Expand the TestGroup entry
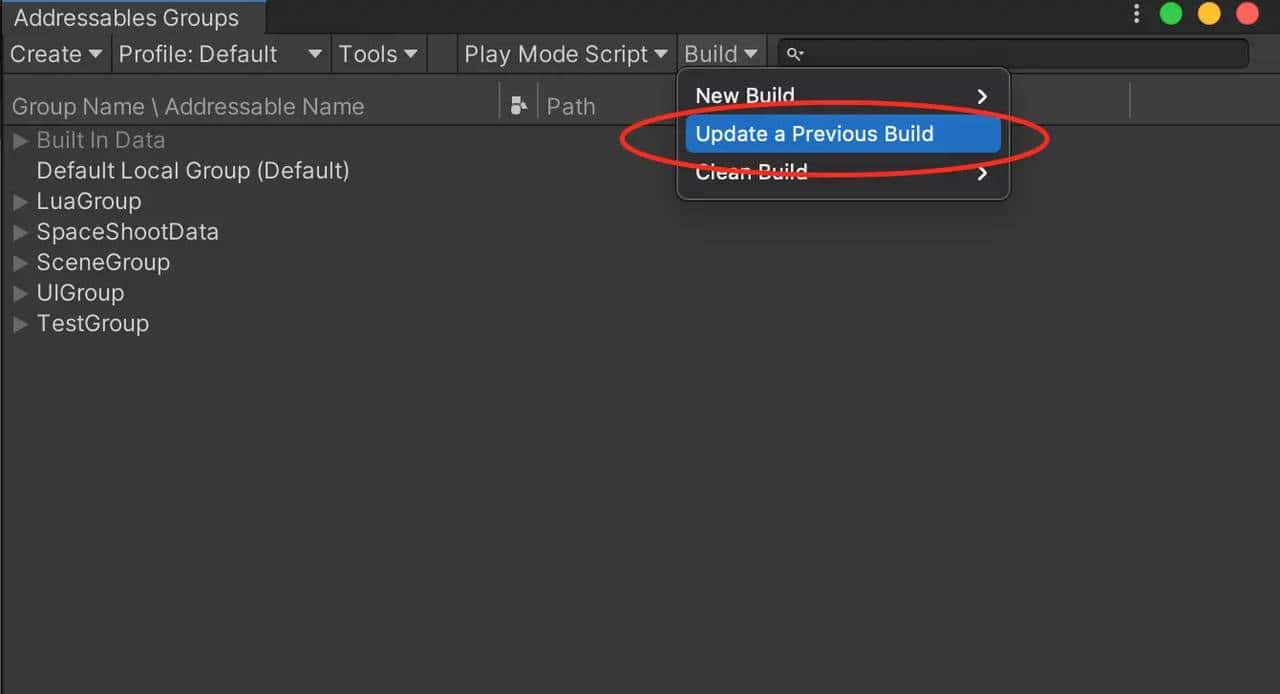Viewport: 1280px width, 694px height. tap(20, 323)
